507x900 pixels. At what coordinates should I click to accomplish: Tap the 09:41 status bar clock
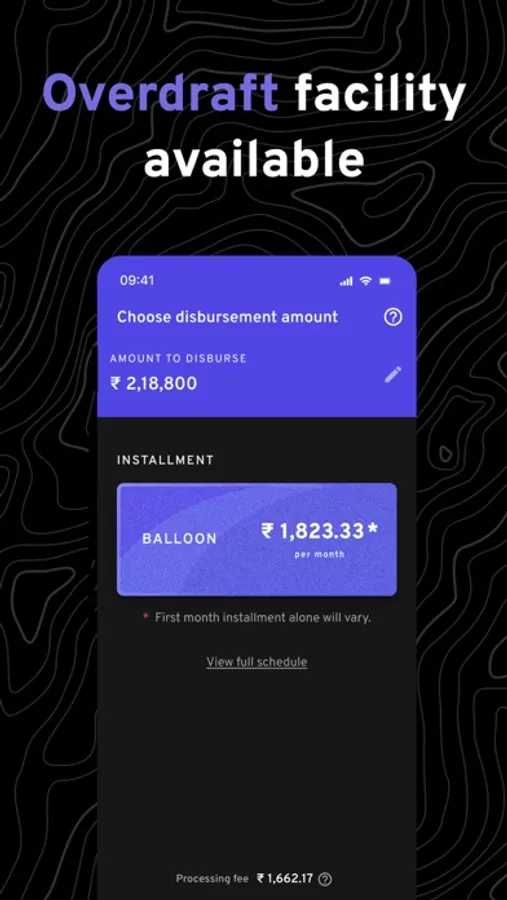click(x=137, y=281)
